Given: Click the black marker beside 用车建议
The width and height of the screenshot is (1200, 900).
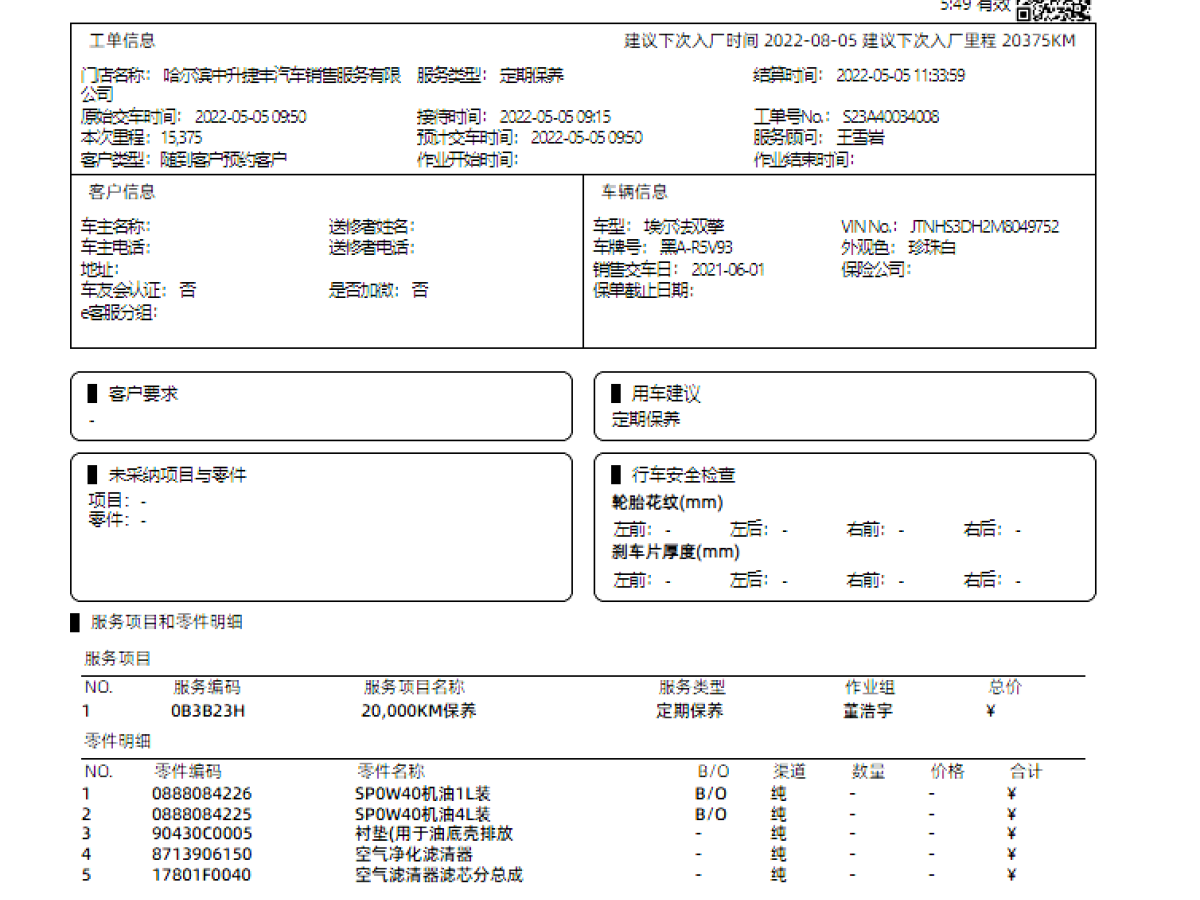Looking at the screenshot, I should (616, 394).
